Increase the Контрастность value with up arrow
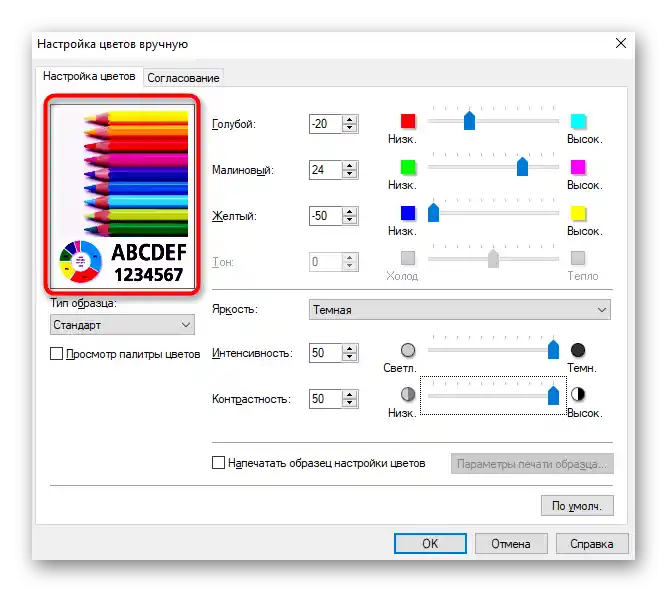Viewport: 667px width, 592px height. tap(350, 394)
